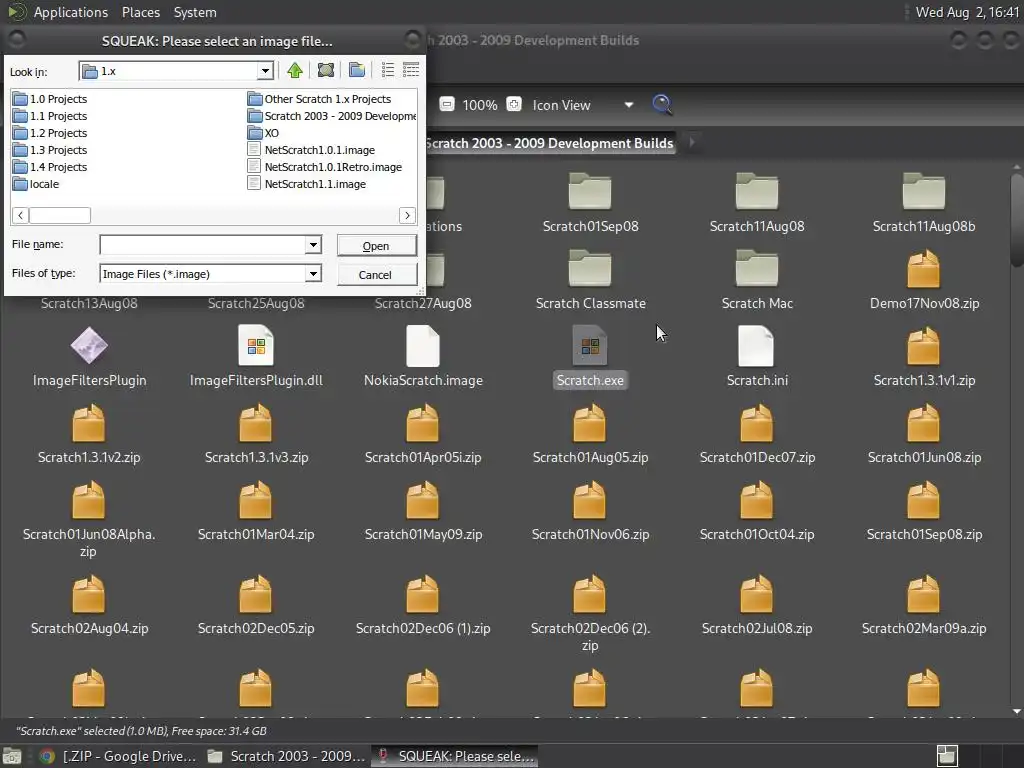Select the 1.4 Projects folder
1024x768 pixels.
point(50,167)
